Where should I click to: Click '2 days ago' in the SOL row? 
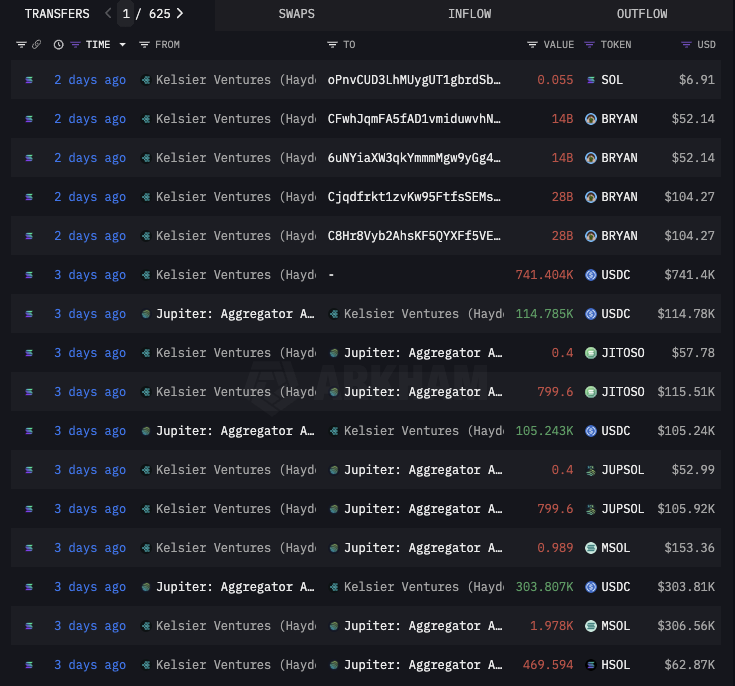click(x=90, y=80)
